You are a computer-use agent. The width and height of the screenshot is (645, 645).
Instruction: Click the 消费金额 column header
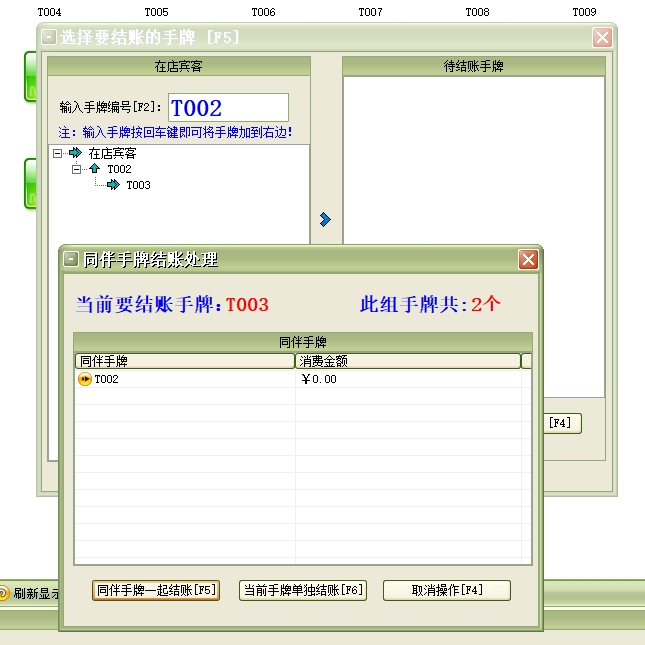(x=407, y=361)
